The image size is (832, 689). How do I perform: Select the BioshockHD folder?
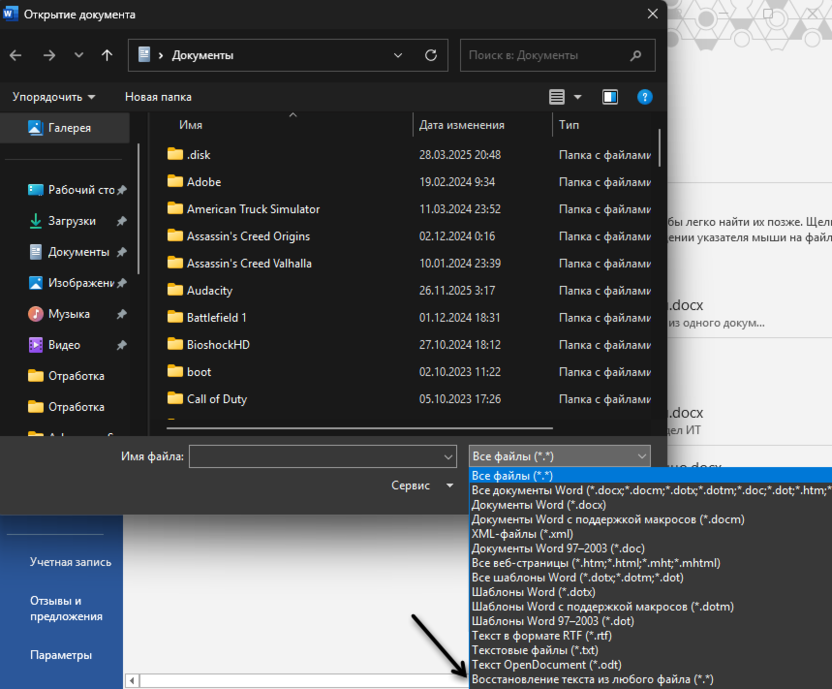coord(409,344)
